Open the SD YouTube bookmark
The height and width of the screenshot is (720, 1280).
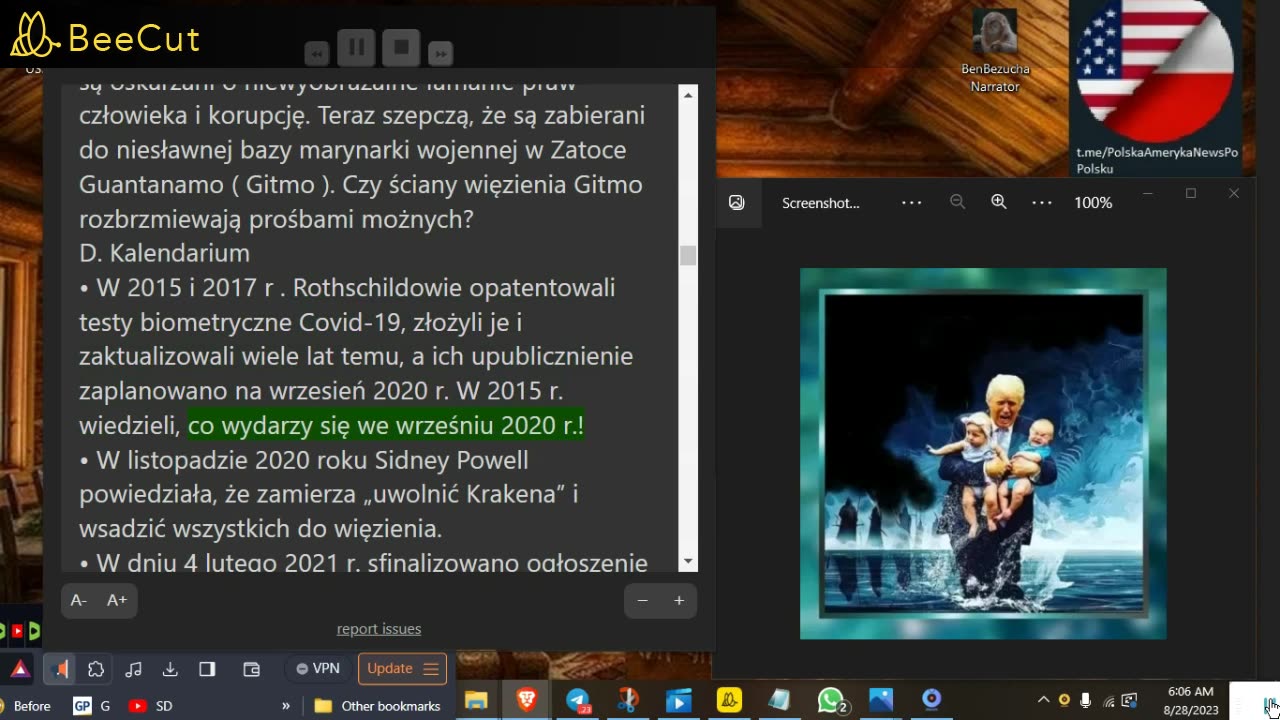coord(150,706)
